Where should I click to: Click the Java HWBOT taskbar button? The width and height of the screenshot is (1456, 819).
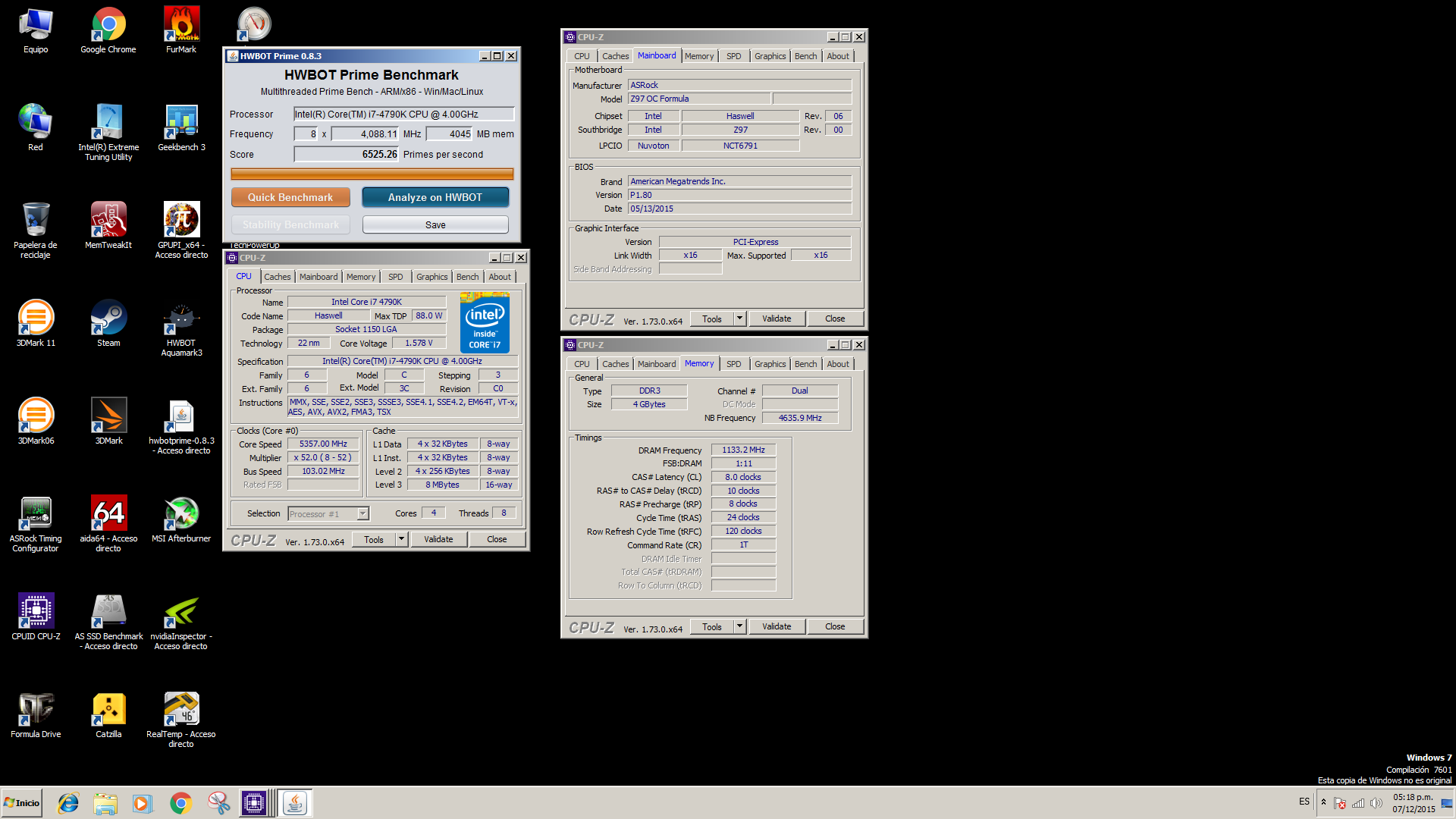point(294,803)
